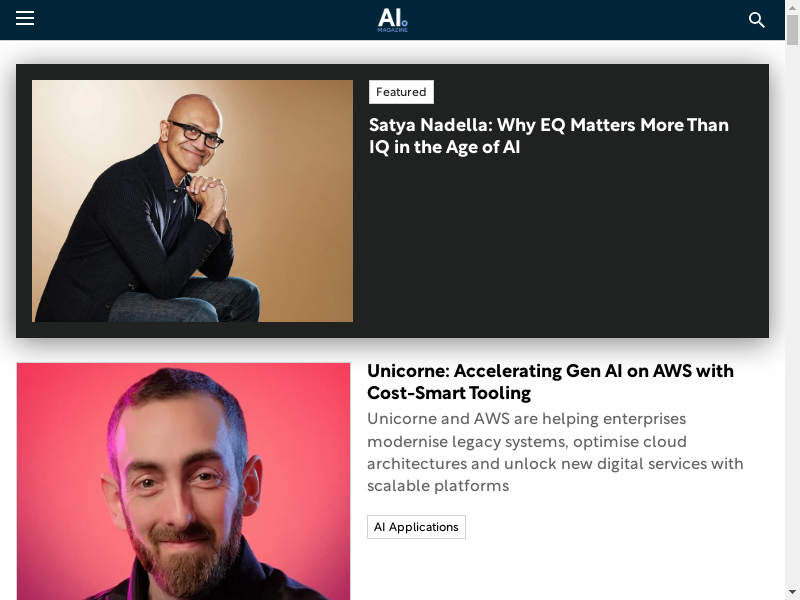
Task: Click the MAGAZINE wordmark beneath the AI logo
Action: 392,30
